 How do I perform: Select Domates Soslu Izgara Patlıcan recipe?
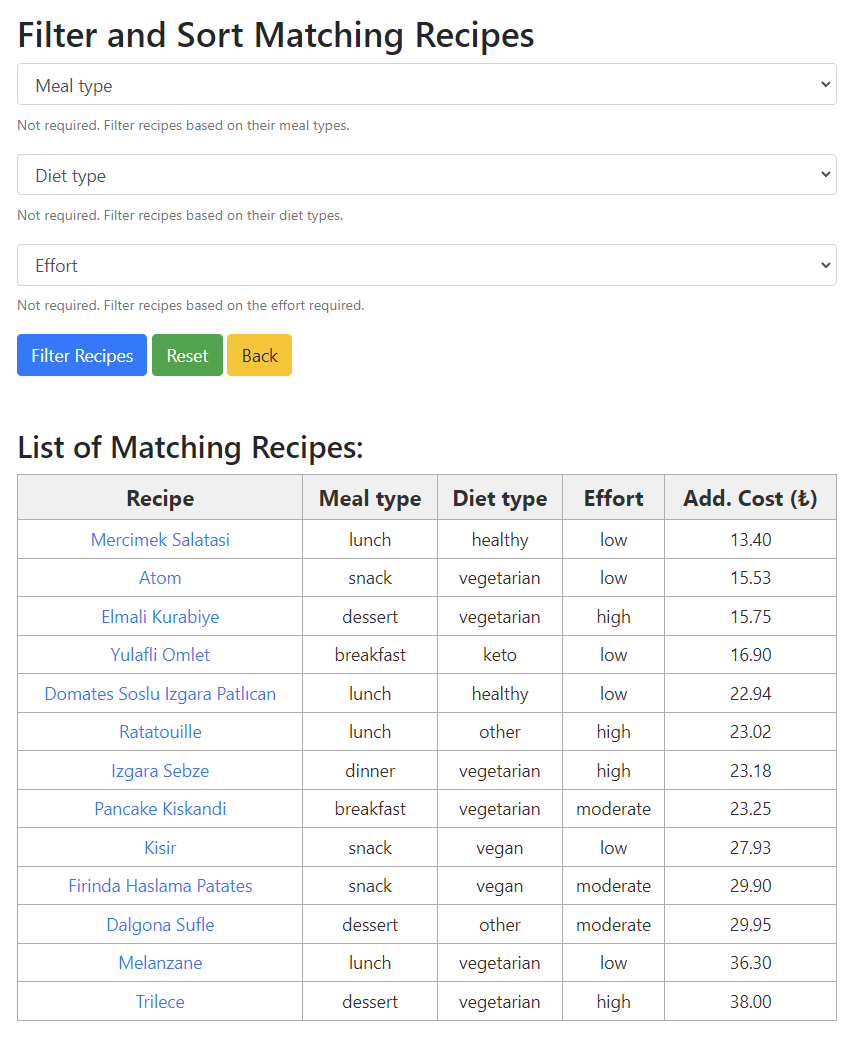coord(160,693)
